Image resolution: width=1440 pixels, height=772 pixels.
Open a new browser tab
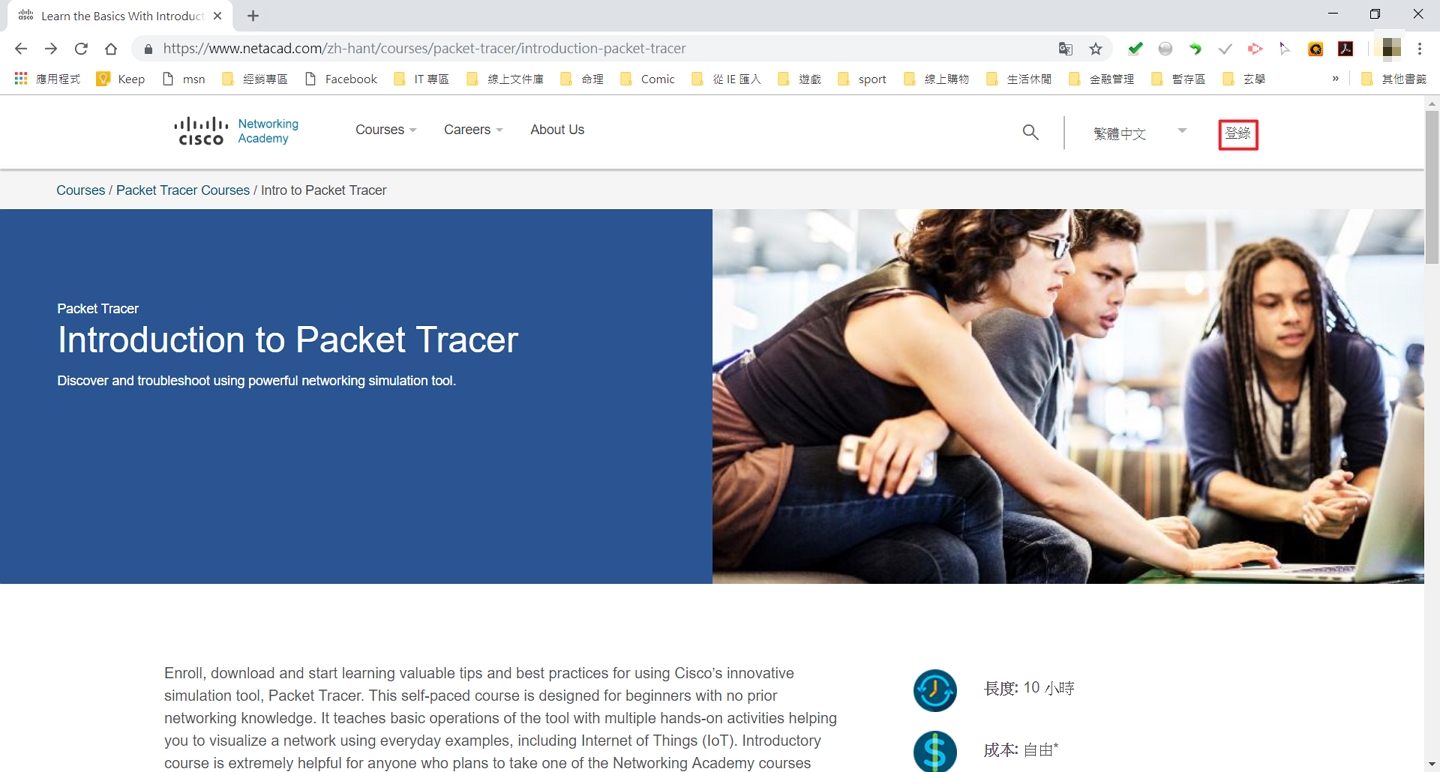coord(253,16)
